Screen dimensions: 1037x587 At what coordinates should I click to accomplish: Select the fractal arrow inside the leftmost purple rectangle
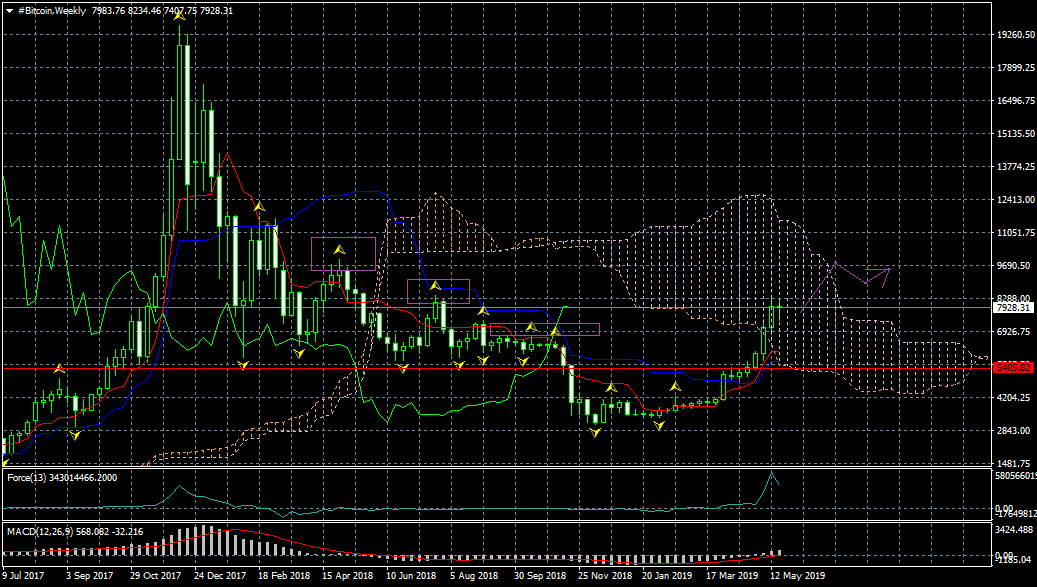[x=339, y=248]
